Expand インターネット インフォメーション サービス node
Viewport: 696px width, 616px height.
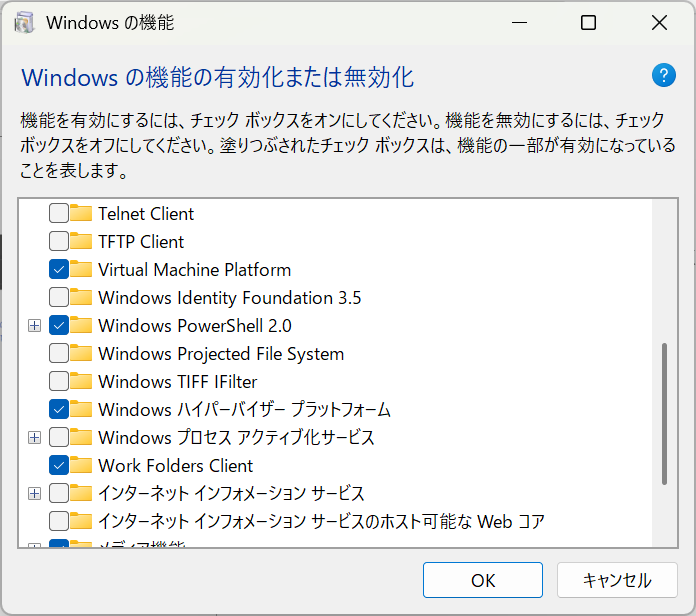[35, 493]
